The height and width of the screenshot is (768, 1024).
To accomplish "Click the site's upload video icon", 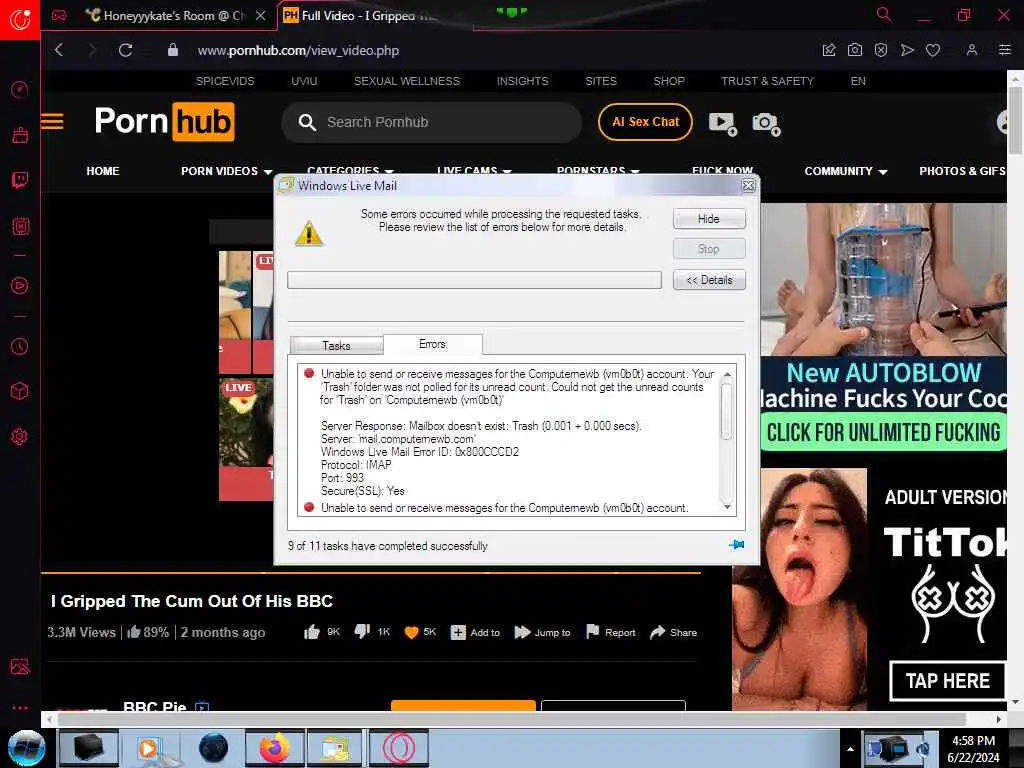I will click(723, 123).
